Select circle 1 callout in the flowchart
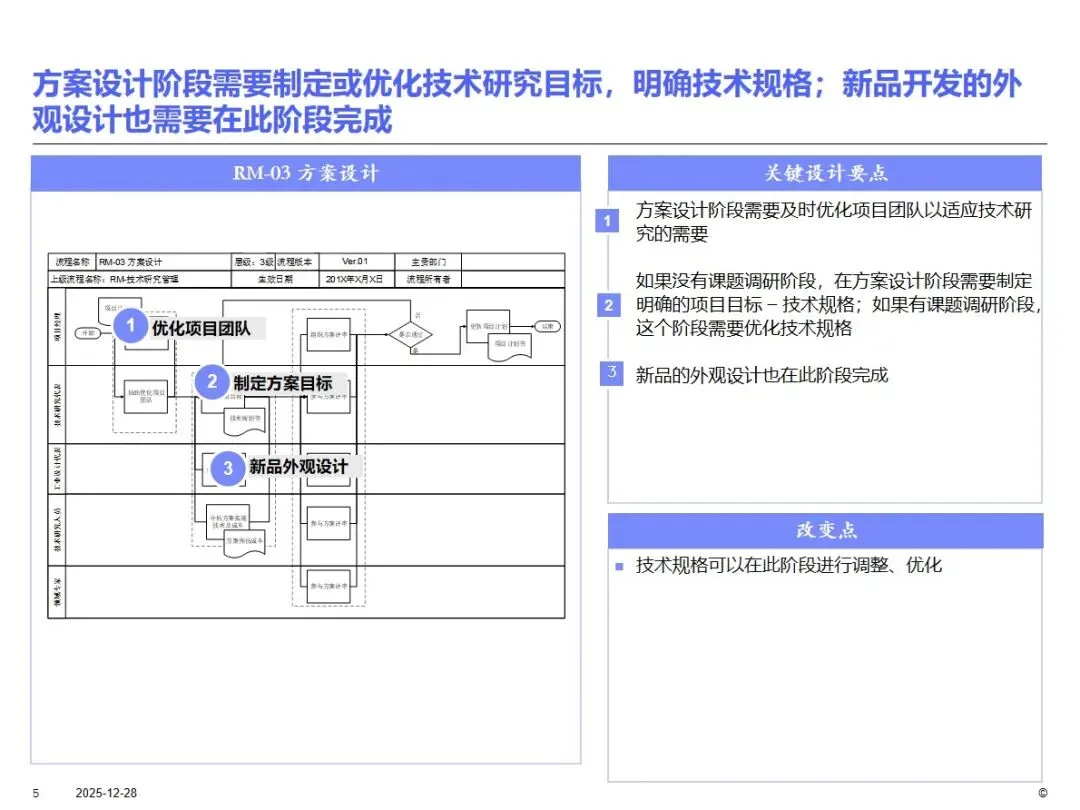The height and width of the screenshot is (810, 1080). tap(131, 326)
